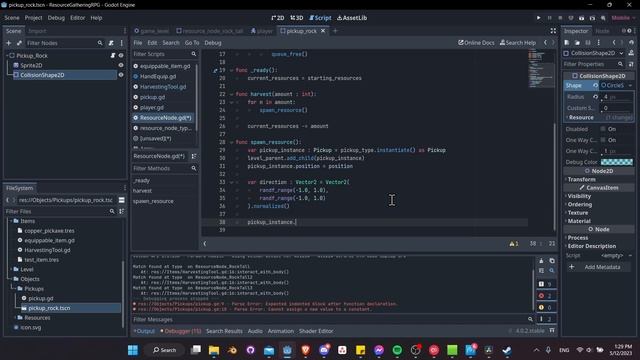This screenshot has height=360, width=640.
Task: Switch to the Node dock tab
Action: pos(602,31)
